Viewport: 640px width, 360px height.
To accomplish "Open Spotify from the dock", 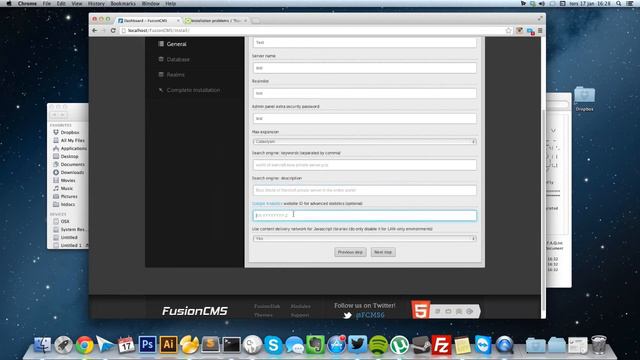I will pos(378,345).
